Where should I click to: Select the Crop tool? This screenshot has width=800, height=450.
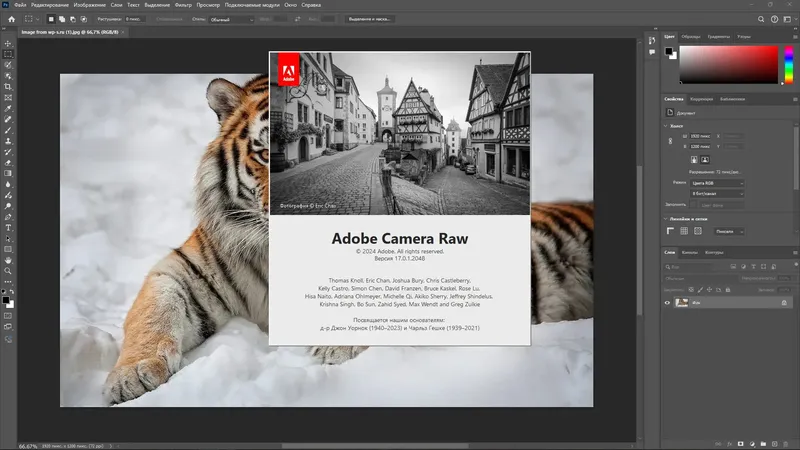coord(9,87)
